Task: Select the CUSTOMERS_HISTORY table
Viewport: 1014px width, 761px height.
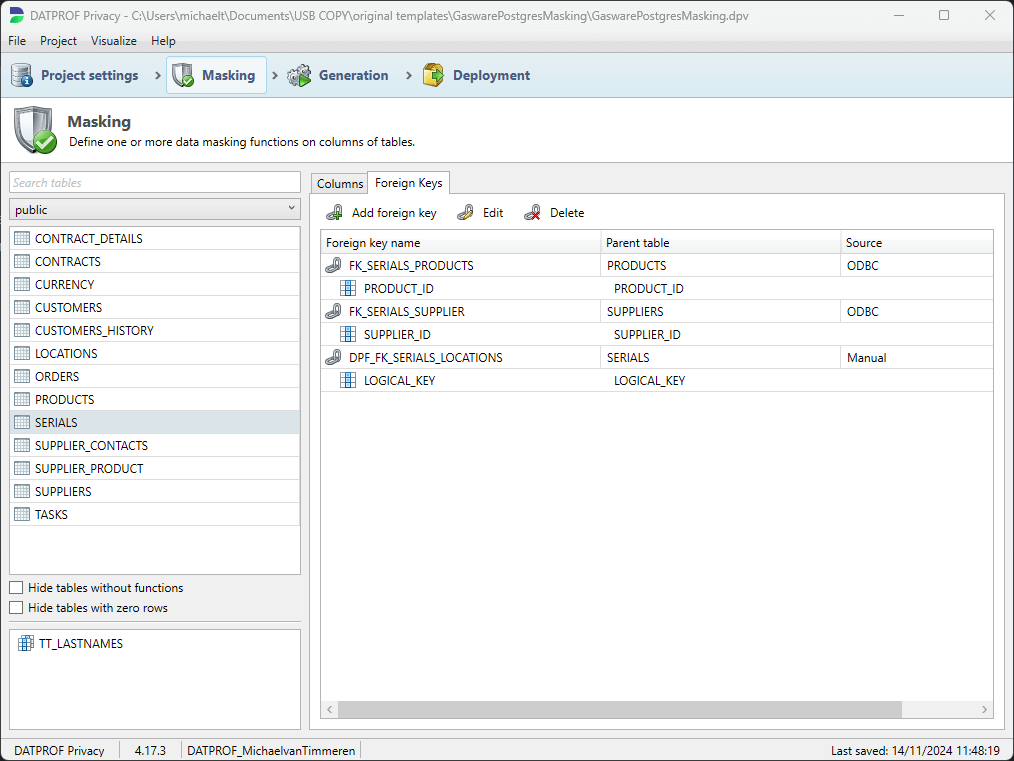Action: 94,331
